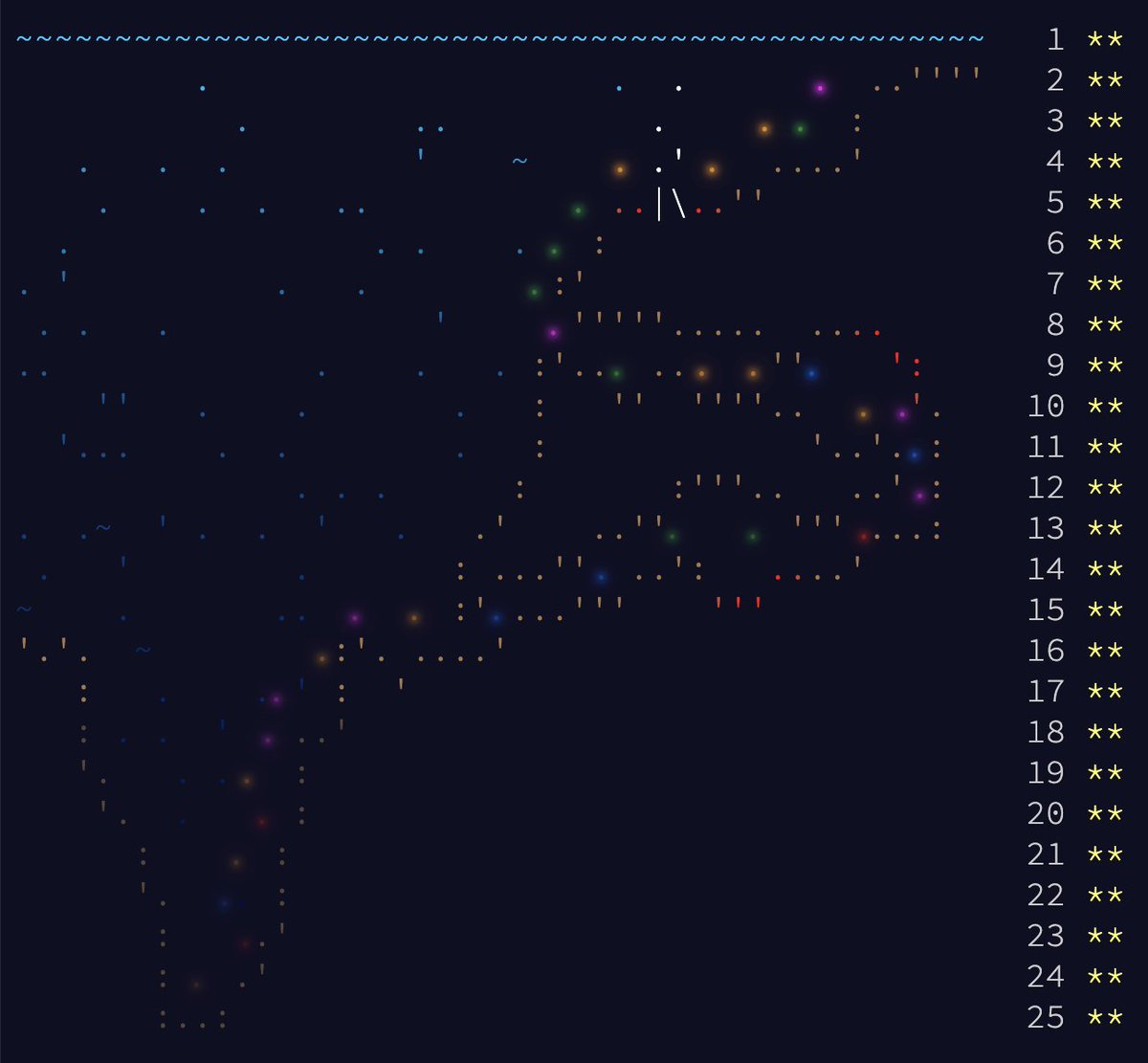
Task: Open the day 20 puzzle
Action: tap(1046, 812)
